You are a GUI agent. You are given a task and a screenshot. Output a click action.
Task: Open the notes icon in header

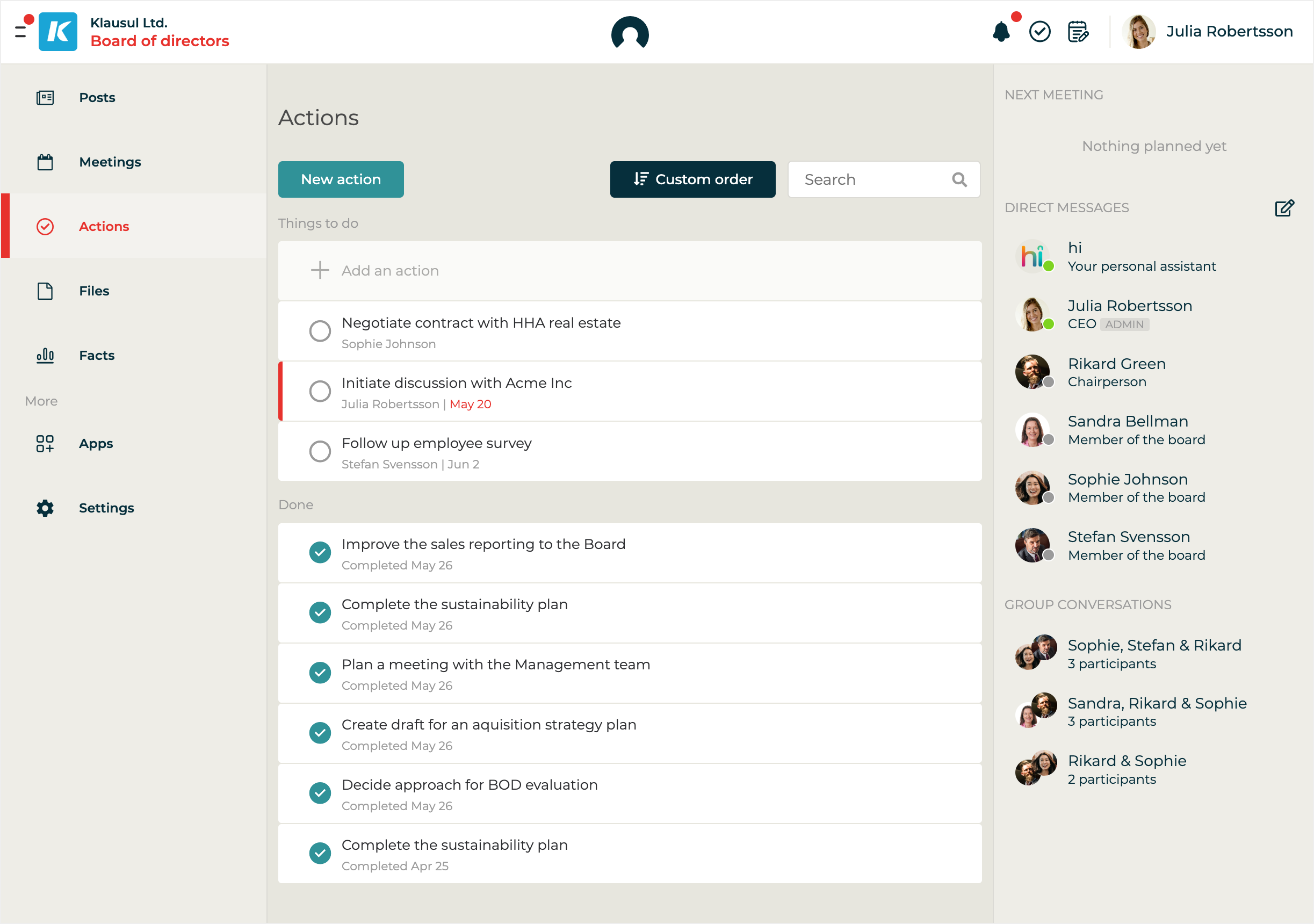pos(1078,32)
